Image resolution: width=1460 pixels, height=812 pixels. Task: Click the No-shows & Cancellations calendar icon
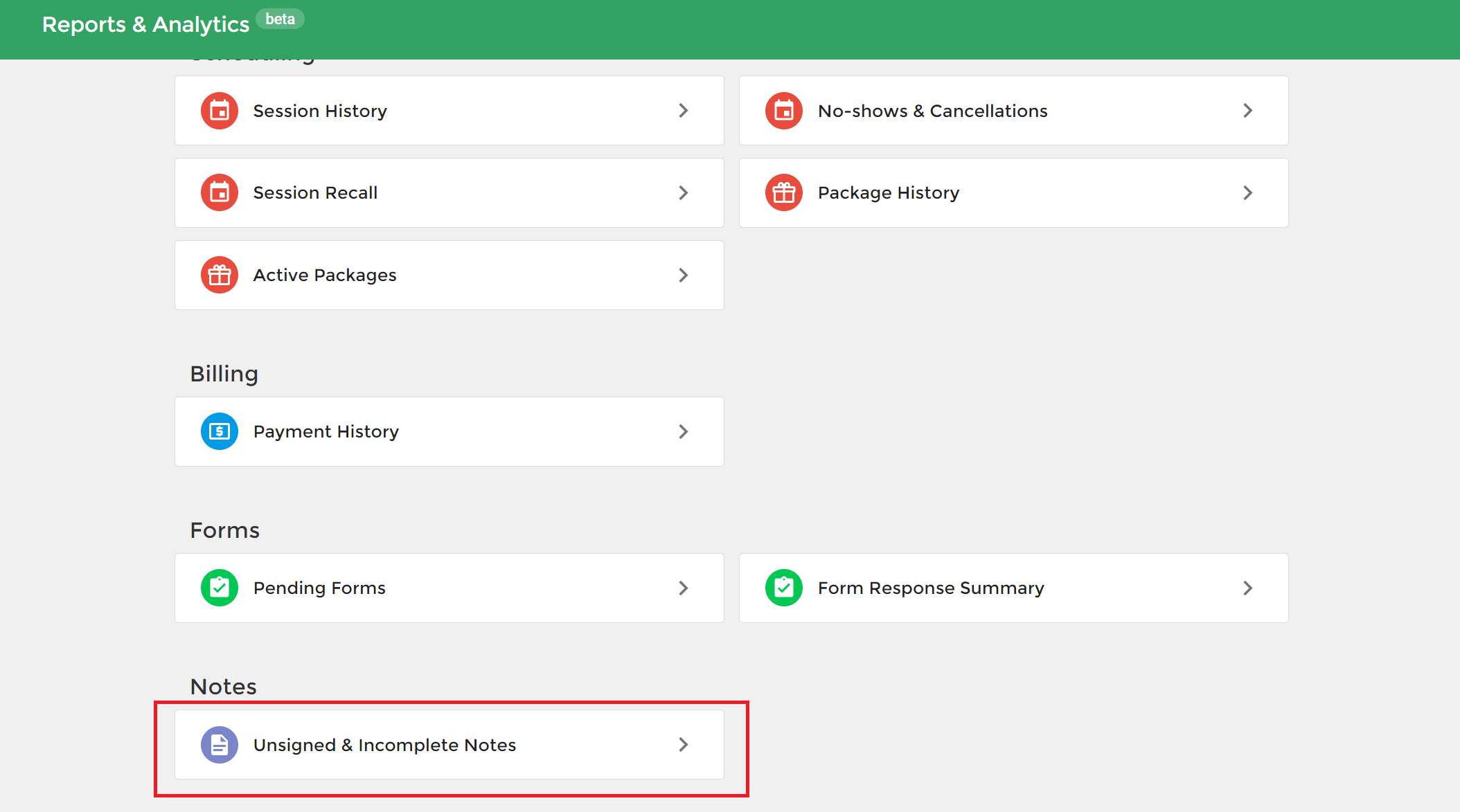[x=784, y=111]
